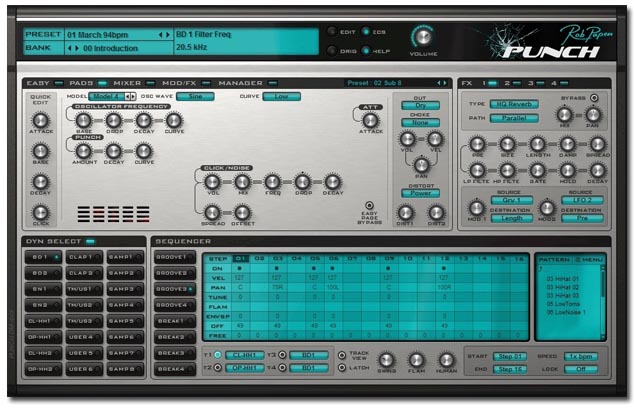This screenshot has width=634, height=408.
Task: Select previous pad preset beside 'Preset : 02 Sub 8'
Action: [439, 83]
